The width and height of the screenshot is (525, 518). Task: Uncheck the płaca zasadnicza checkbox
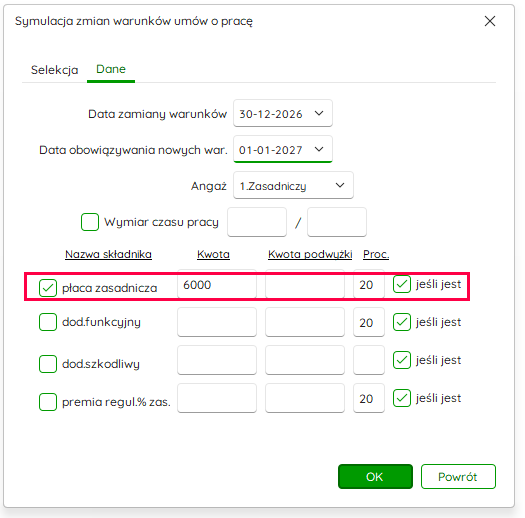coord(48,288)
